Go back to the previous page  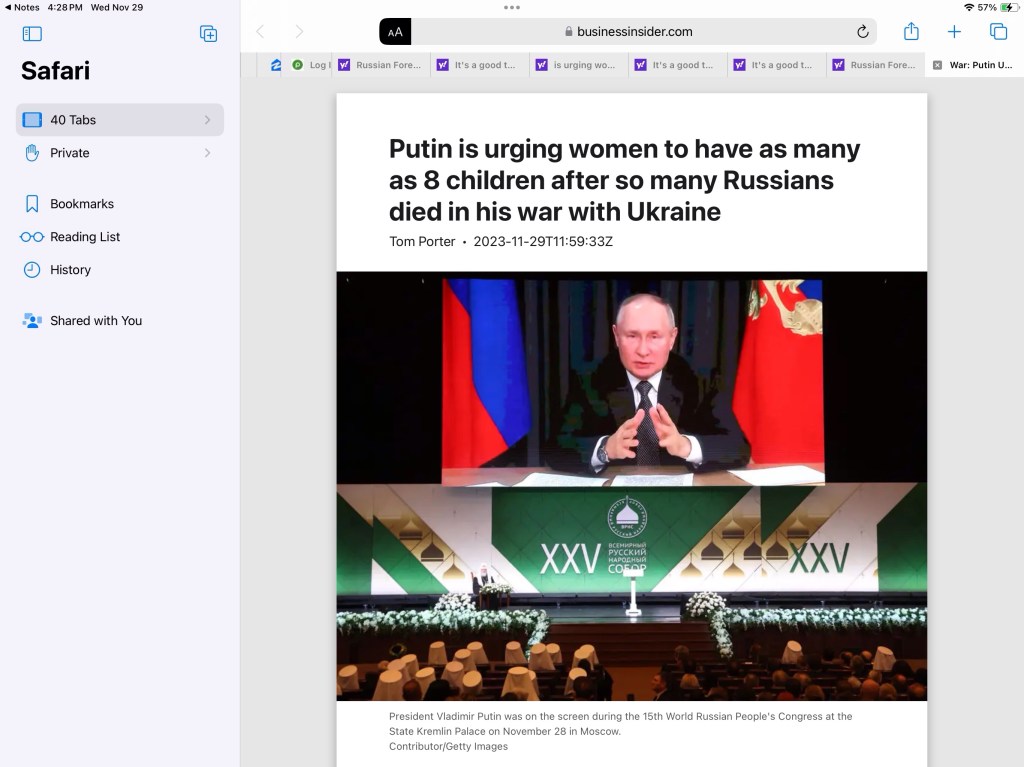point(260,32)
